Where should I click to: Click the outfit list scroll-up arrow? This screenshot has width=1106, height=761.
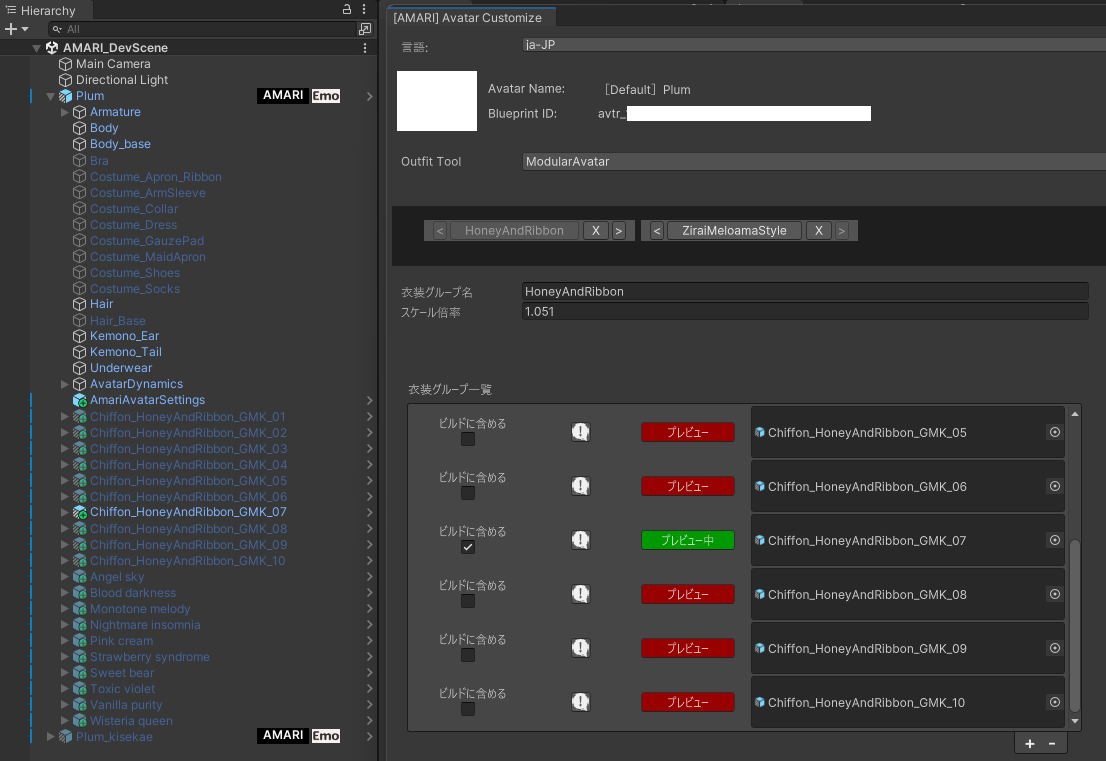(1074, 414)
